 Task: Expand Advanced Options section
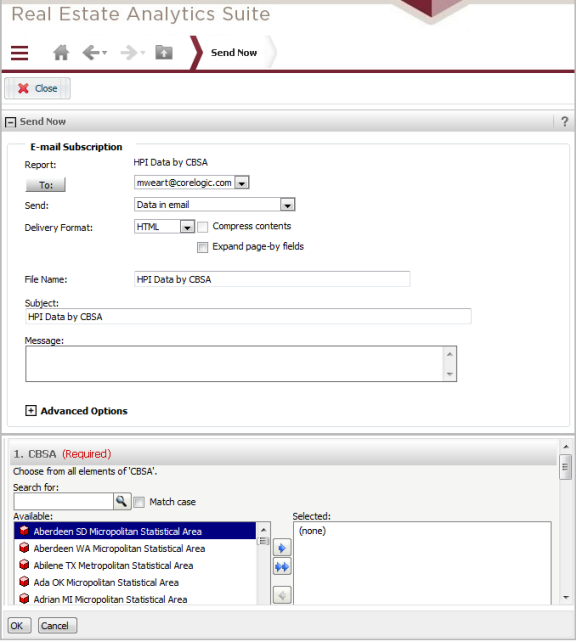(31, 410)
